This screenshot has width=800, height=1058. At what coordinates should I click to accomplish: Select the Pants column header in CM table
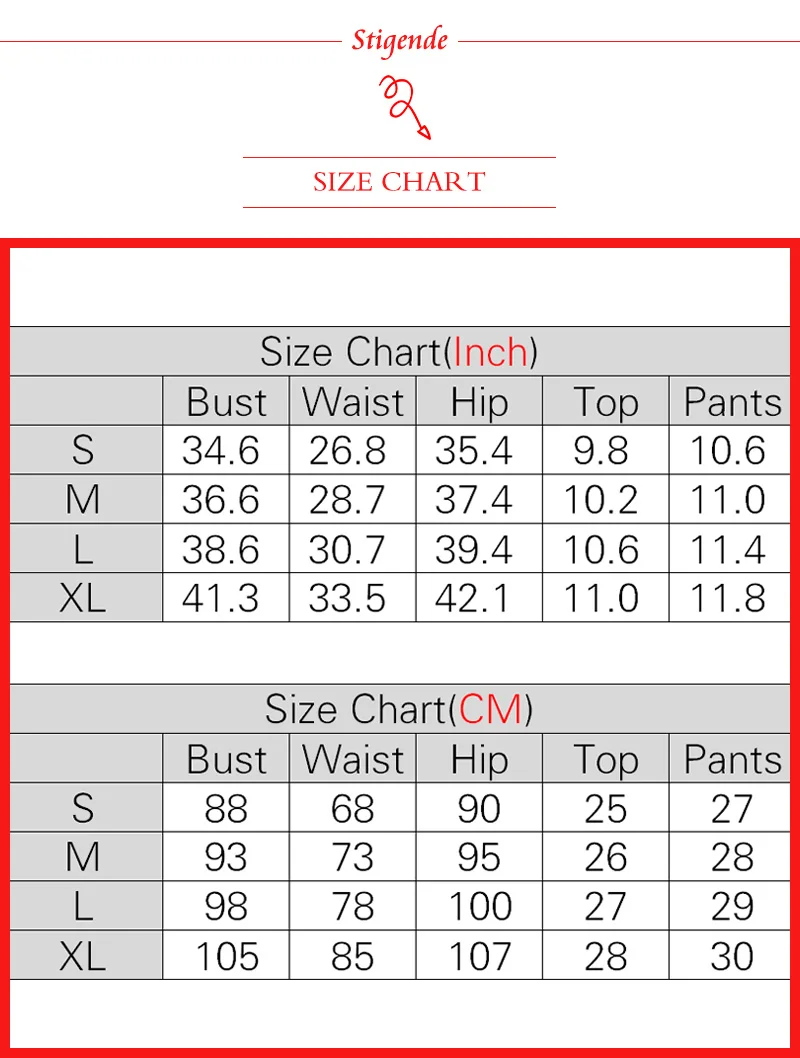(733, 760)
